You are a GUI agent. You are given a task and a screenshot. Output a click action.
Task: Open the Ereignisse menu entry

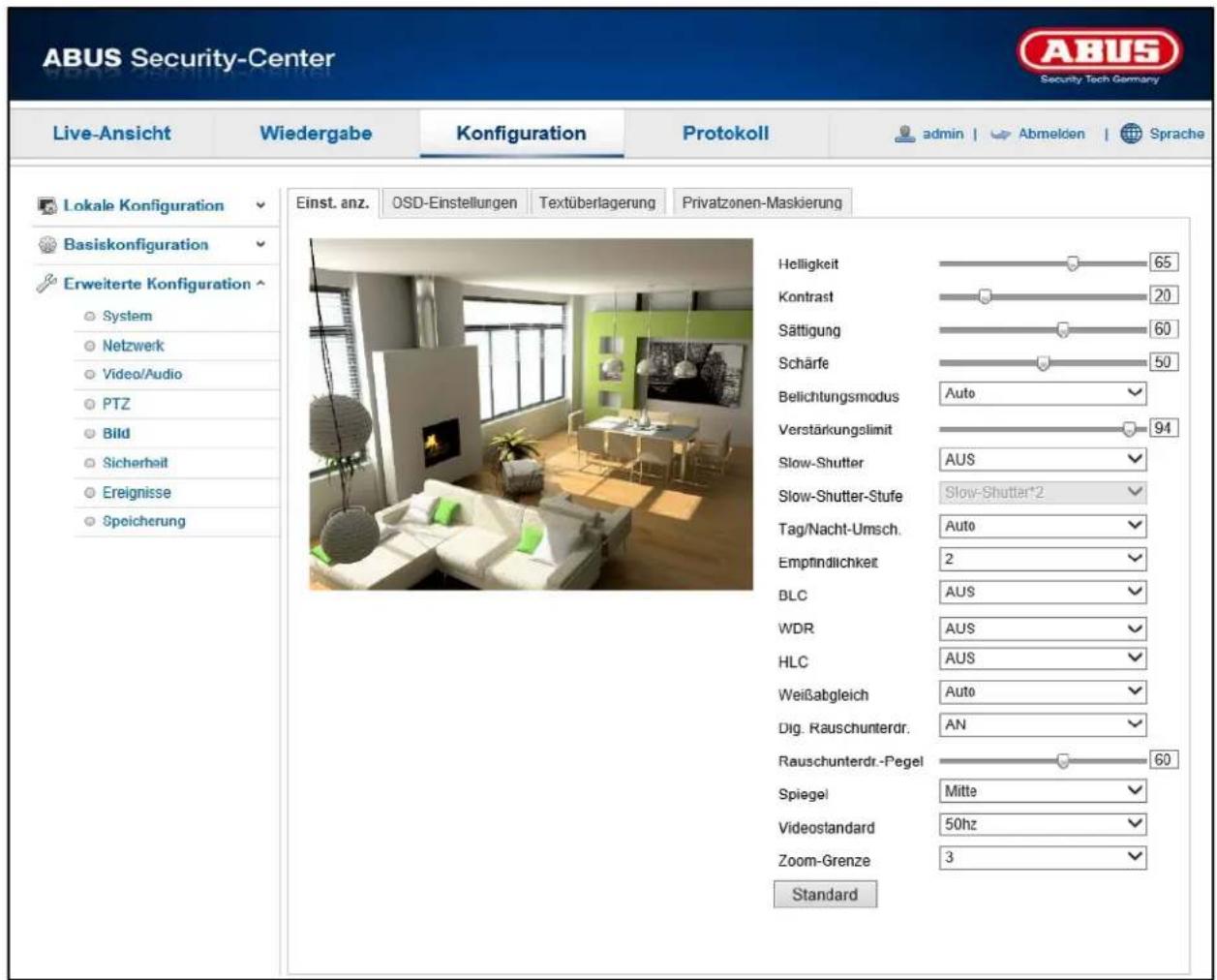pyautogui.click(x=137, y=493)
